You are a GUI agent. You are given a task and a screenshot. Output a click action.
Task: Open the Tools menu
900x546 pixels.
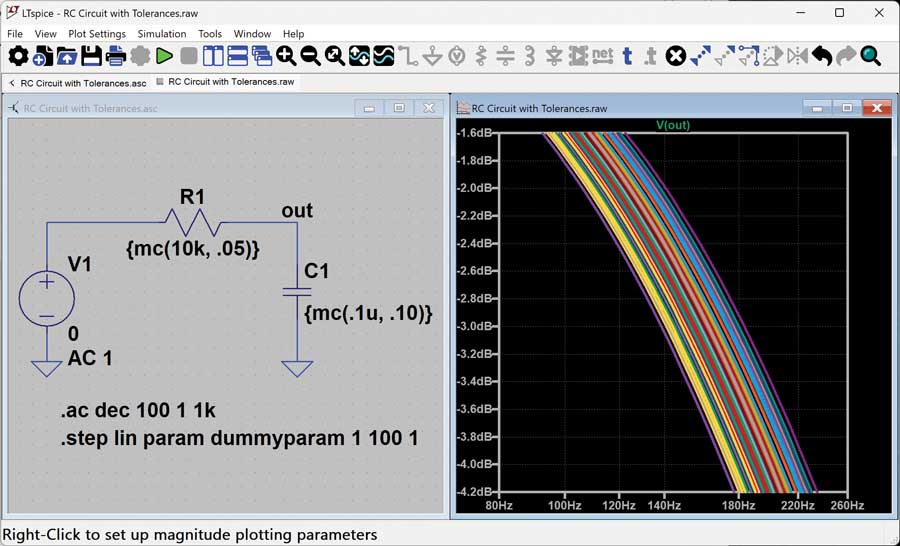tap(210, 34)
